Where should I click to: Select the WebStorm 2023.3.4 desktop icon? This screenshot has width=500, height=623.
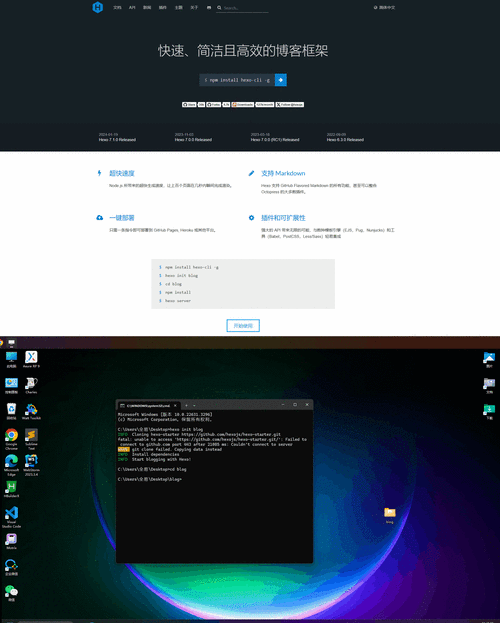[31, 465]
